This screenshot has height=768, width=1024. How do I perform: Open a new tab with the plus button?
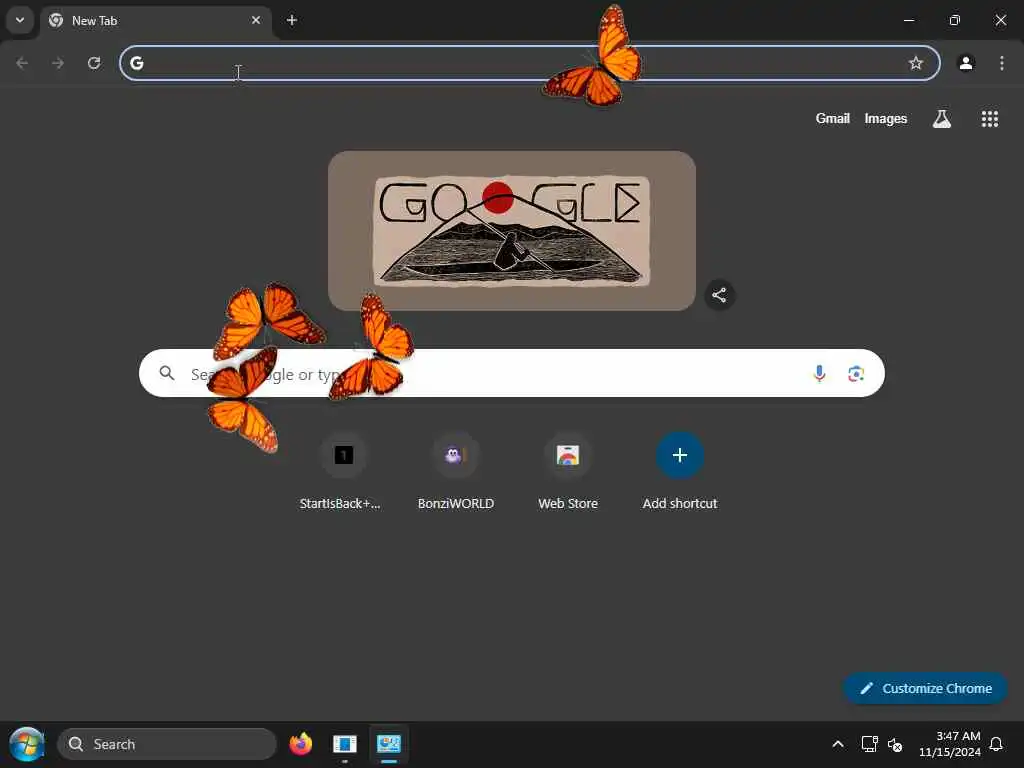(292, 20)
